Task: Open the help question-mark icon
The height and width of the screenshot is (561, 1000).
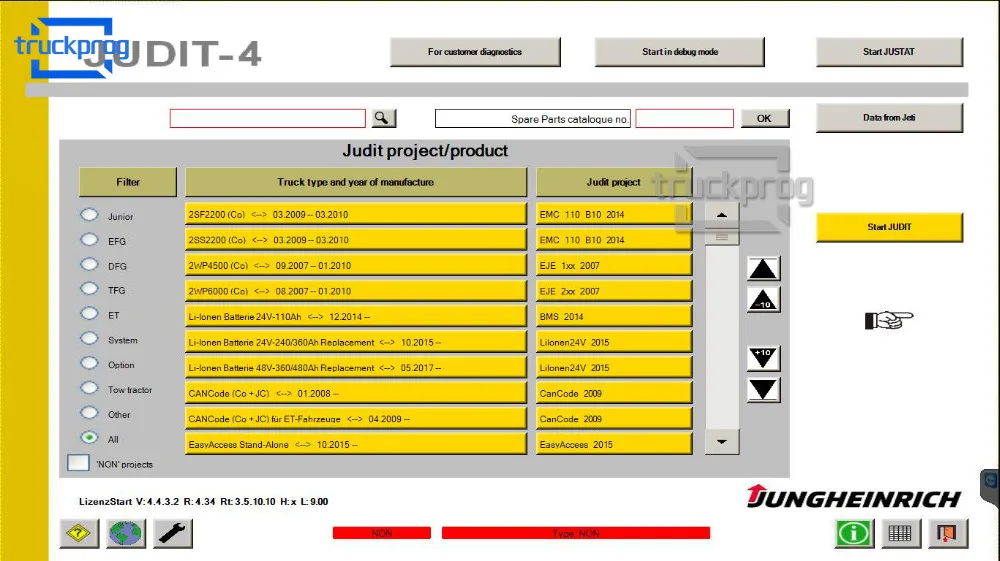Action: click(x=79, y=533)
